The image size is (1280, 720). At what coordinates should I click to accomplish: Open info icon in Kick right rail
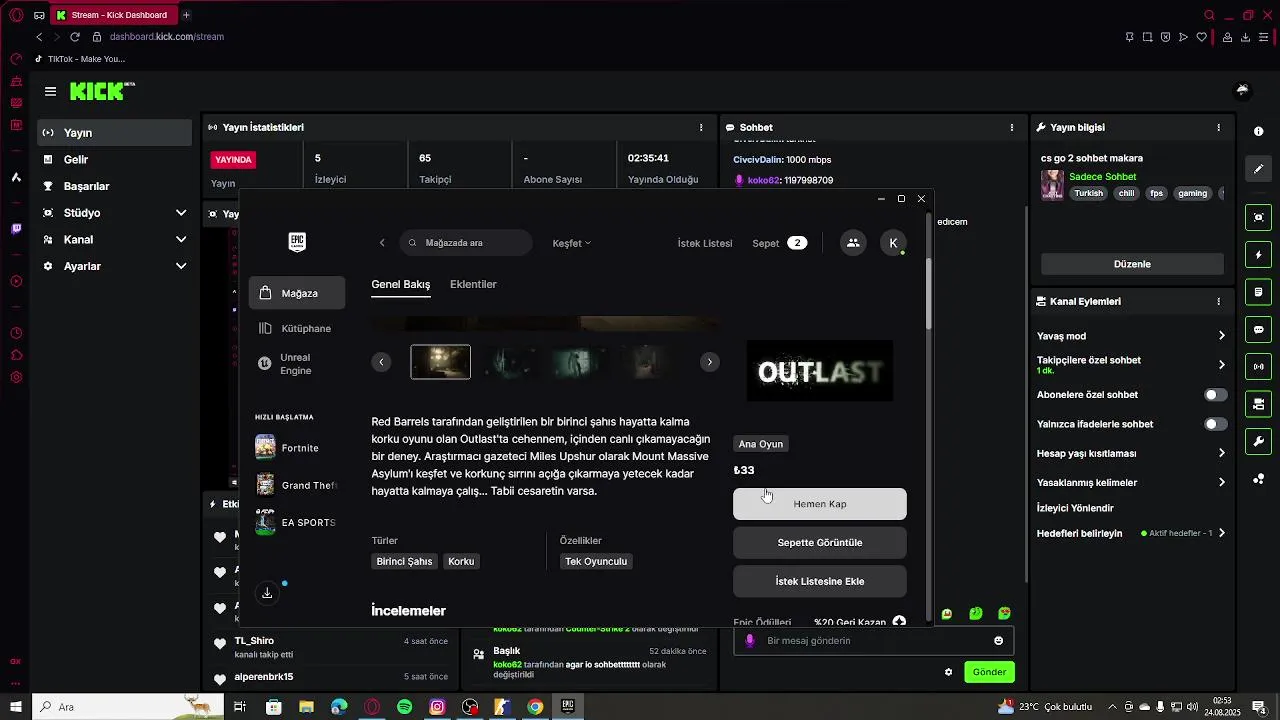[1258, 132]
